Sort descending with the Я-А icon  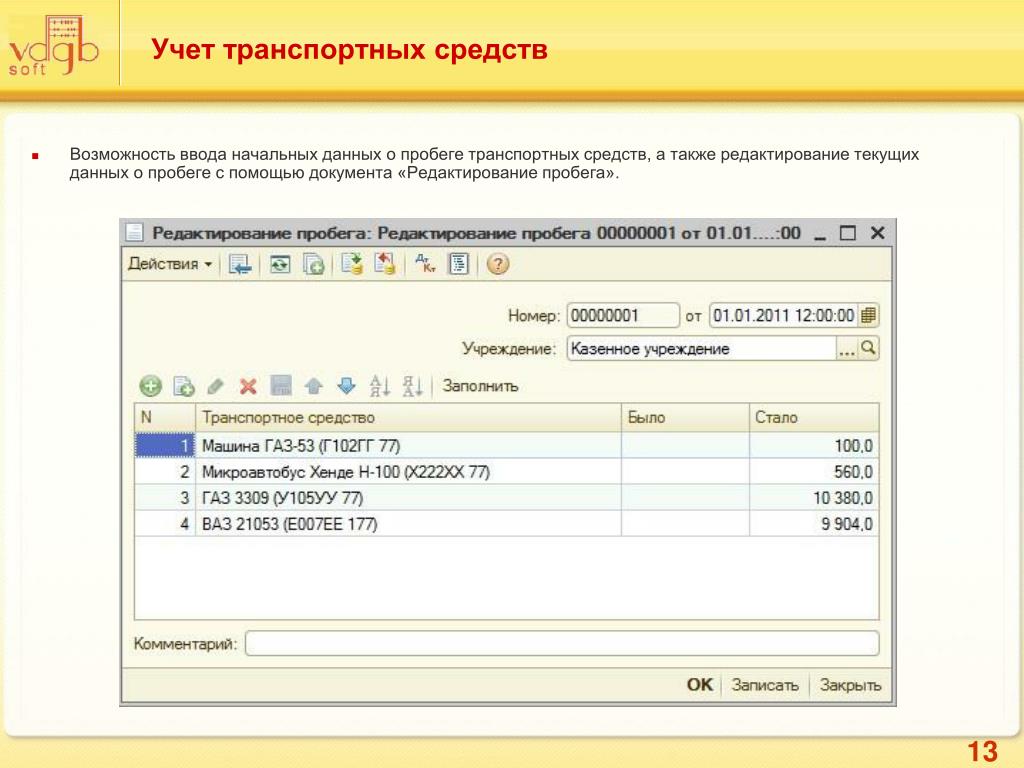pyautogui.click(x=412, y=386)
